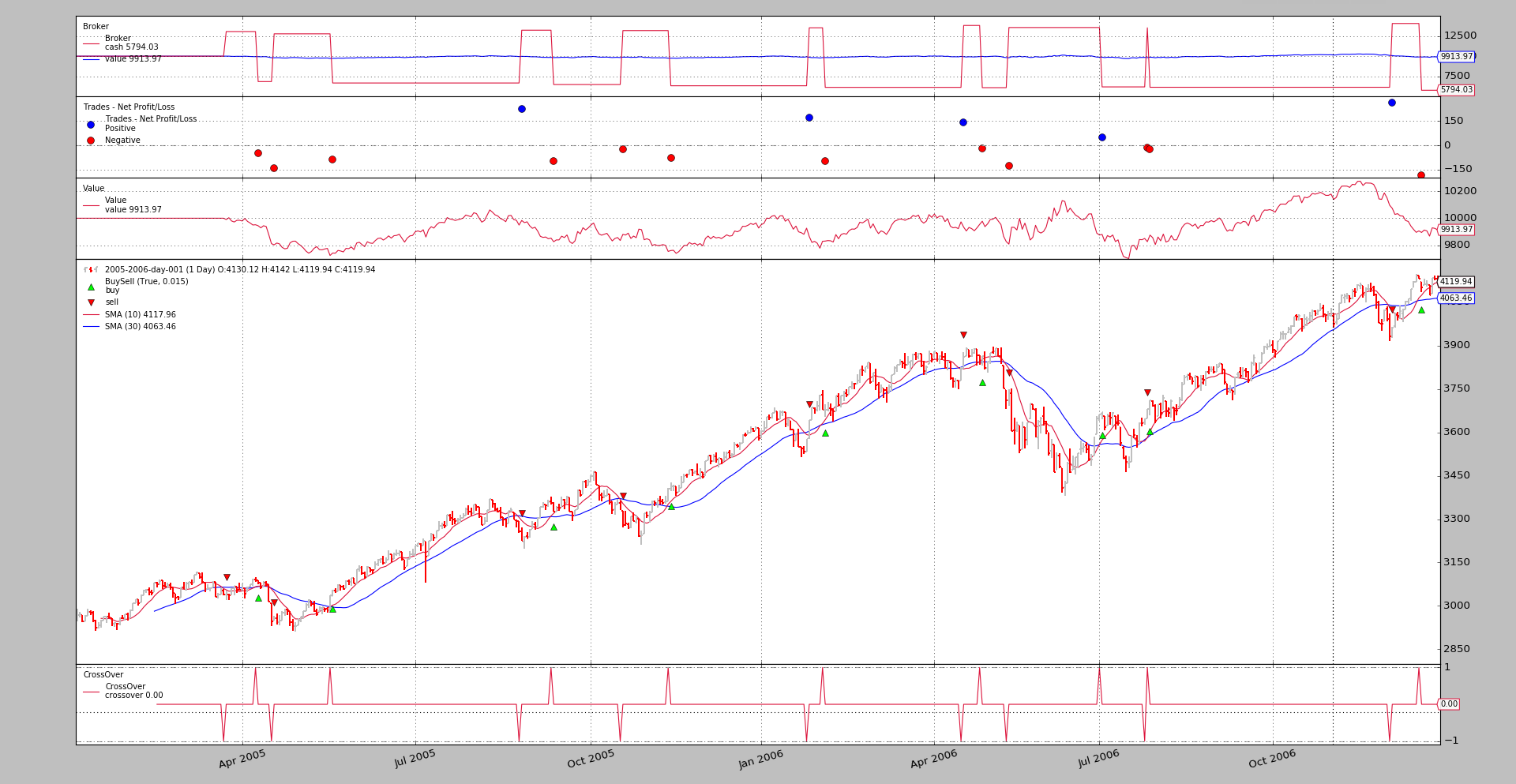
Task: Click the Oct 2006 date axis label
Action: pyautogui.click(x=1272, y=760)
